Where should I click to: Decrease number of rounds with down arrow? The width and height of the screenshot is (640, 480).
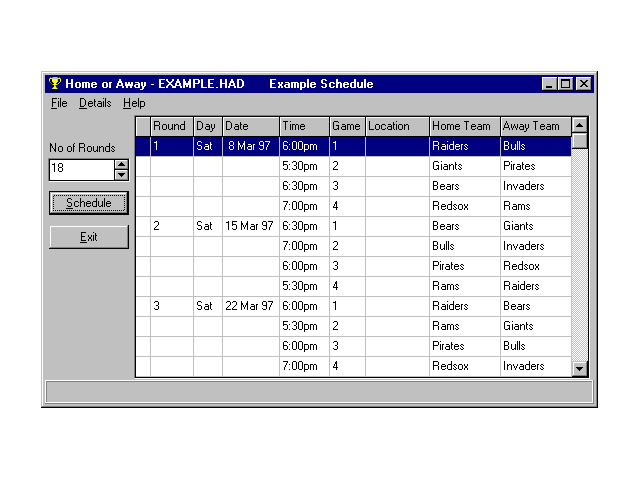tap(122, 175)
